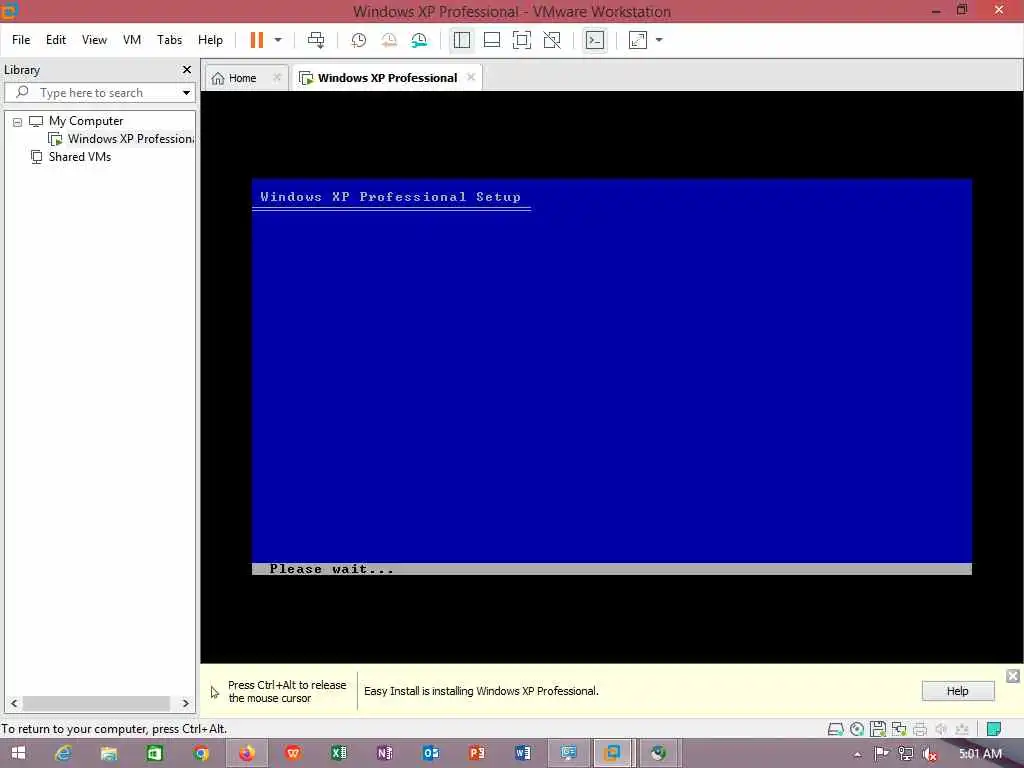Image resolution: width=1024 pixels, height=768 pixels.
Task: Open the VM menu
Action: pyautogui.click(x=132, y=40)
